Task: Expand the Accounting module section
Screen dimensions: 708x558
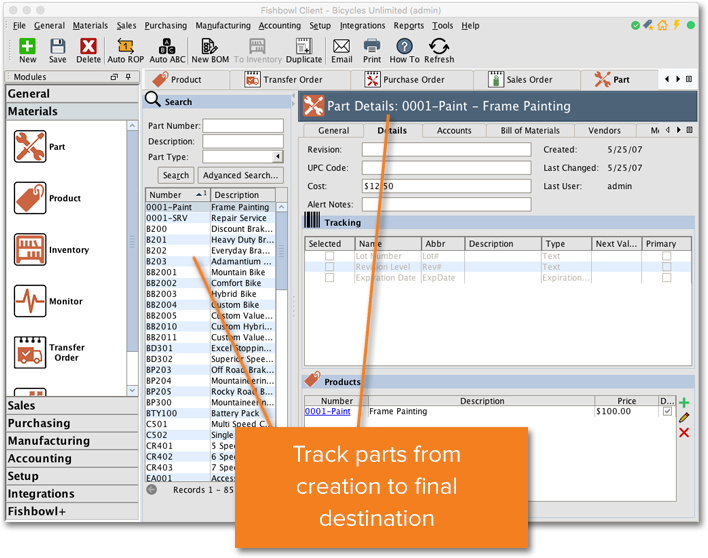Action: point(72,458)
